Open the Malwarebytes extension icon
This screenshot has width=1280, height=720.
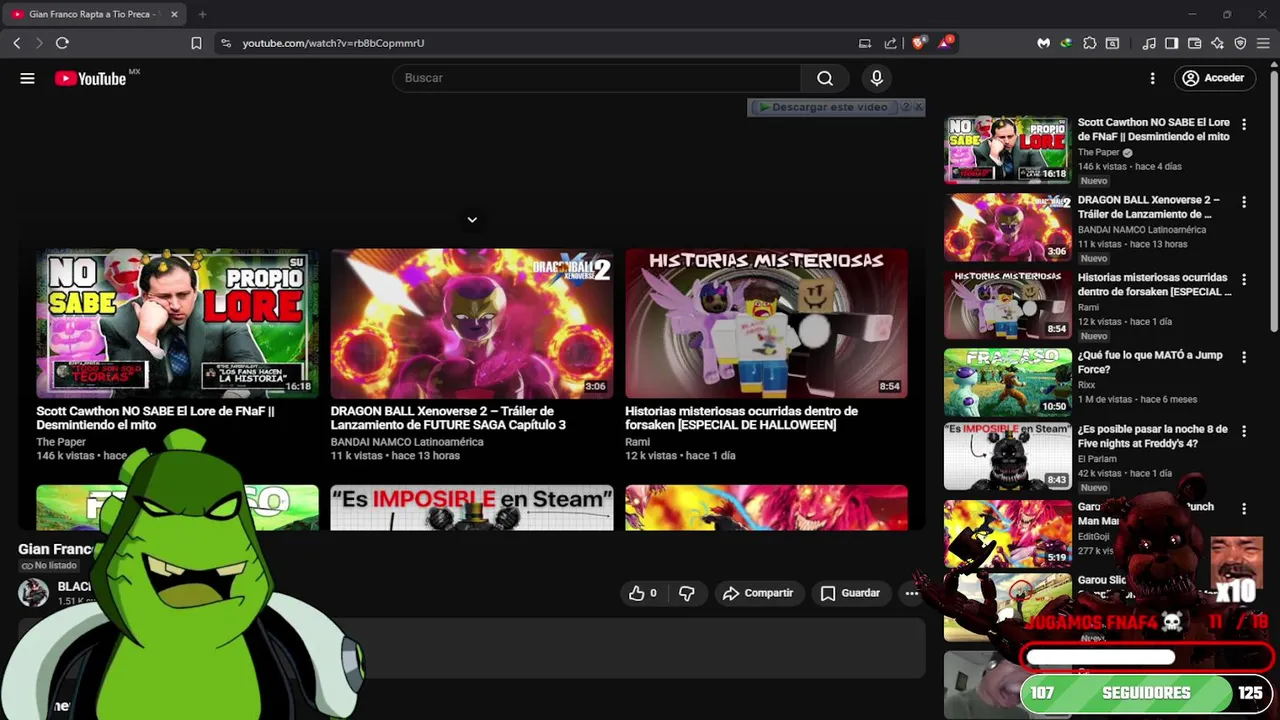coord(1043,43)
